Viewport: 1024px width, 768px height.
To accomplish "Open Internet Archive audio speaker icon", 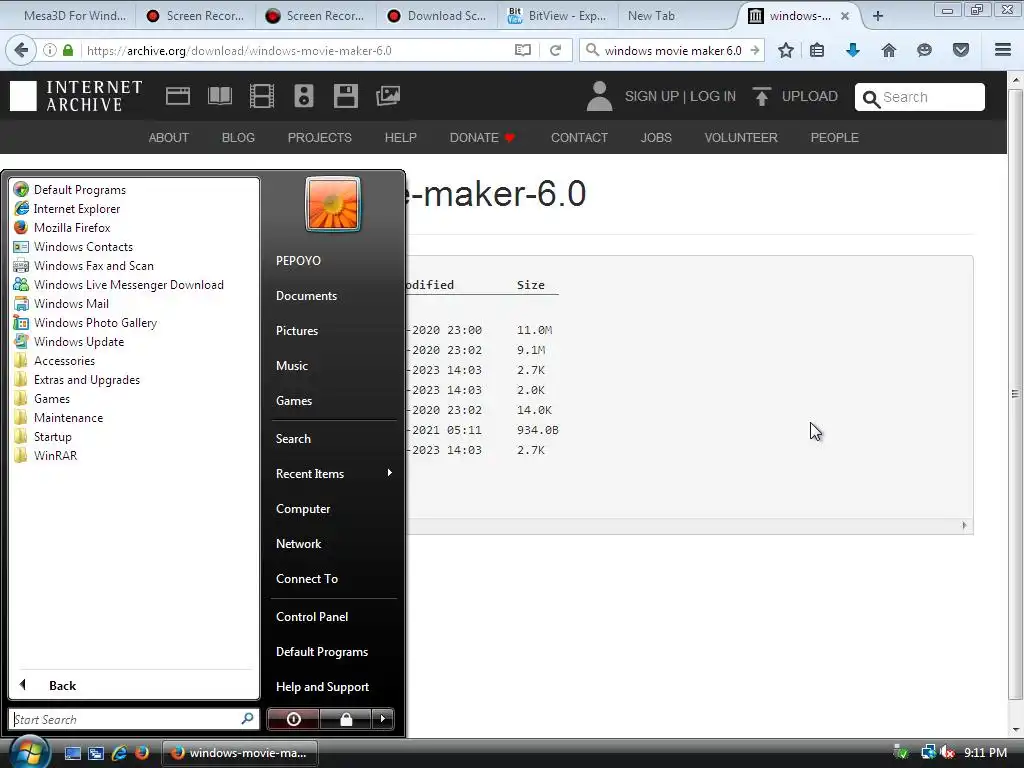I will pyautogui.click(x=304, y=96).
